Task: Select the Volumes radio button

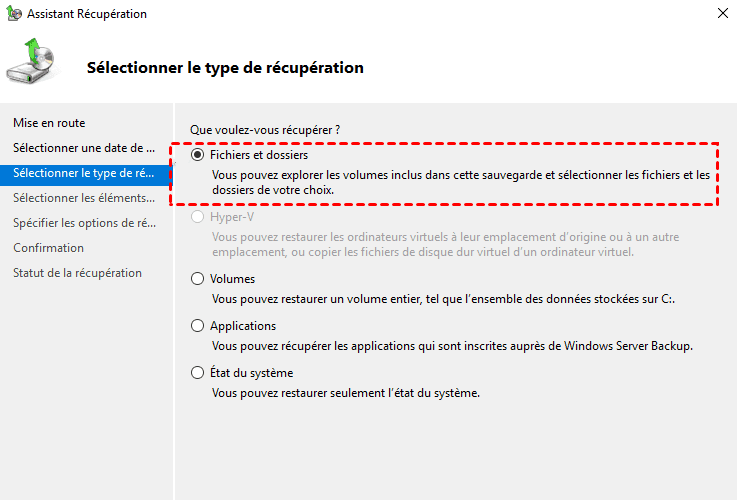Action: 197,279
